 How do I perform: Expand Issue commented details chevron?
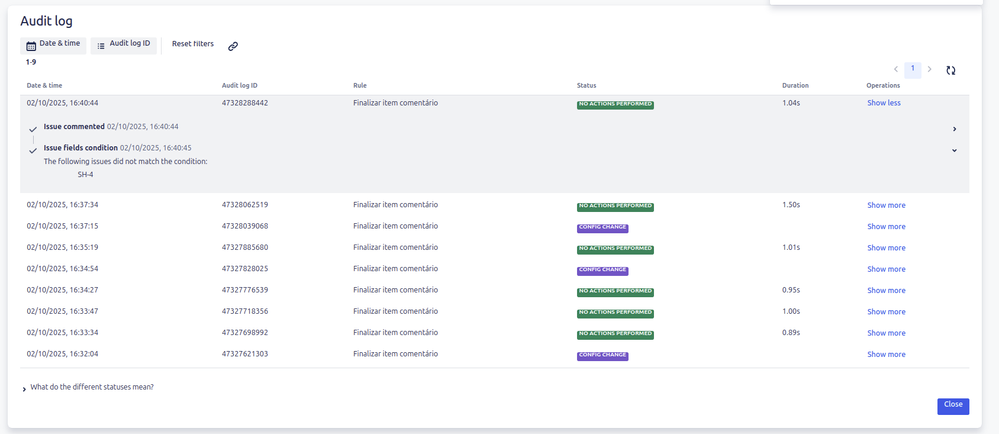[954, 129]
